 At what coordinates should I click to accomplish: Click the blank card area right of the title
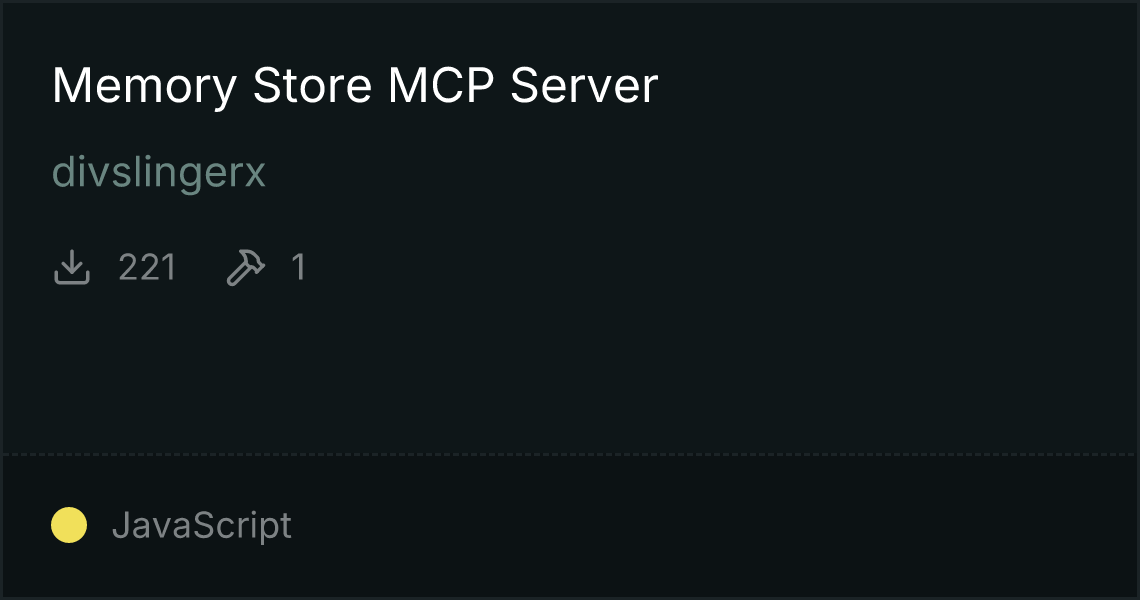coord(894,86)
